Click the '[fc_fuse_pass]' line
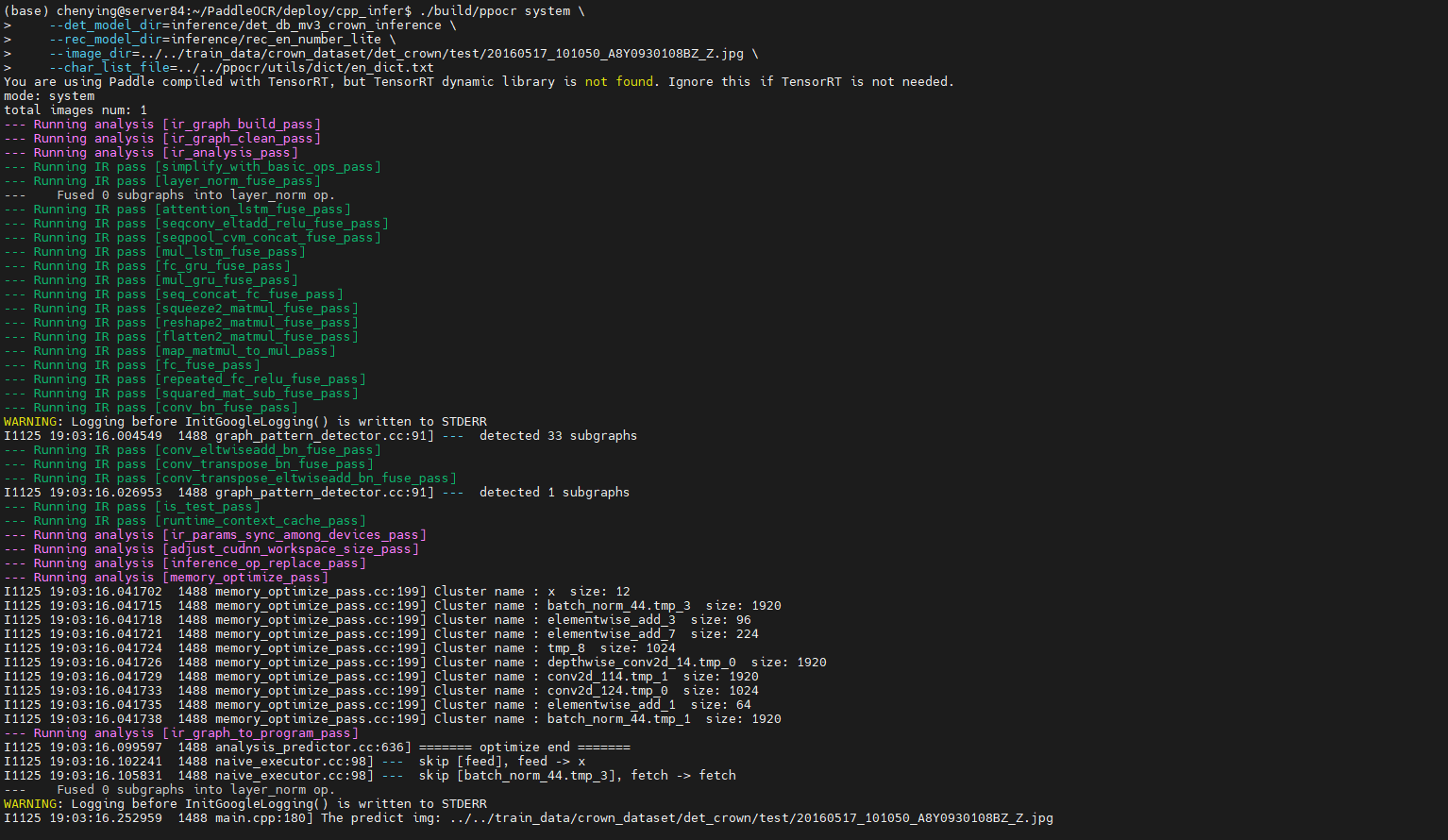Image resolution: width=1448 pixels, height=840 pixels. [x=132, y=365]
